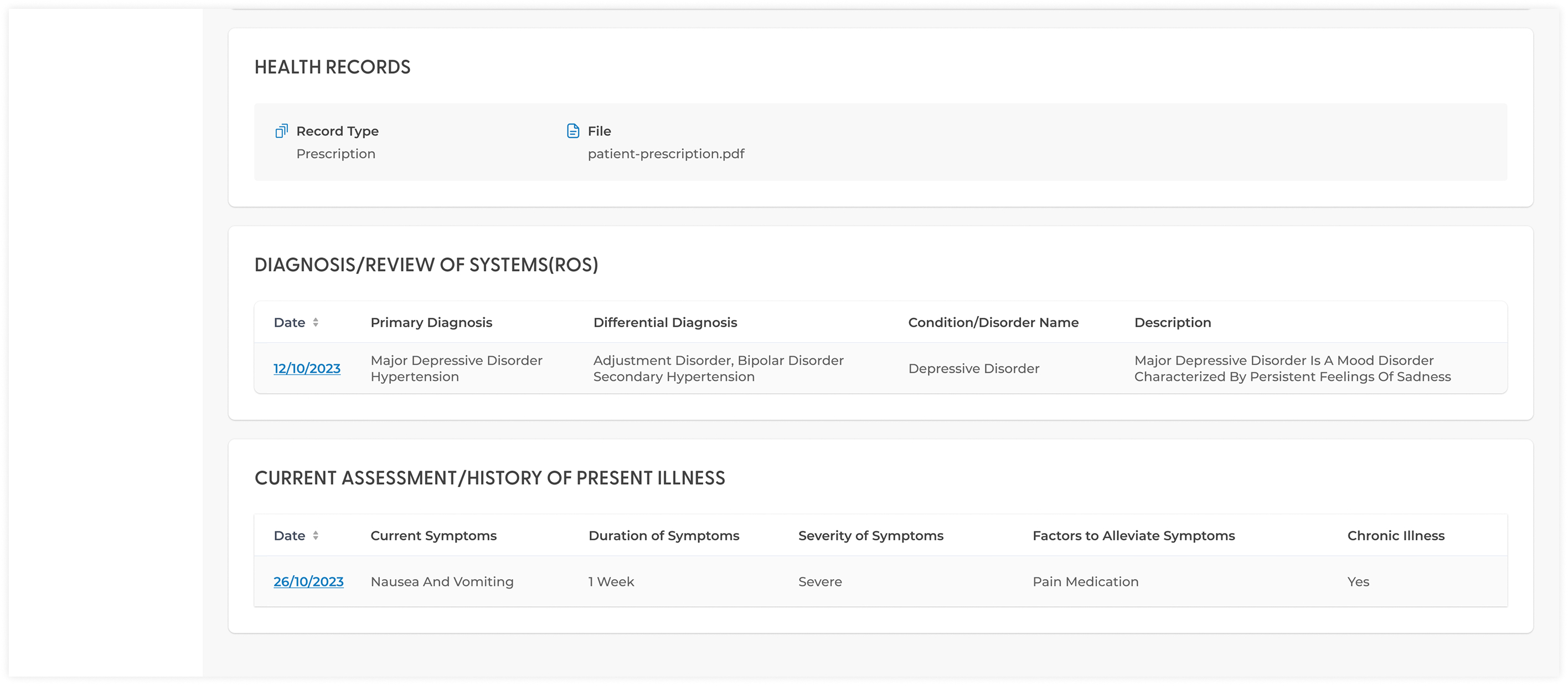Click the Primary Diagnosis column header
This screenshot has width=1568, height=686.
pos(431,323)
